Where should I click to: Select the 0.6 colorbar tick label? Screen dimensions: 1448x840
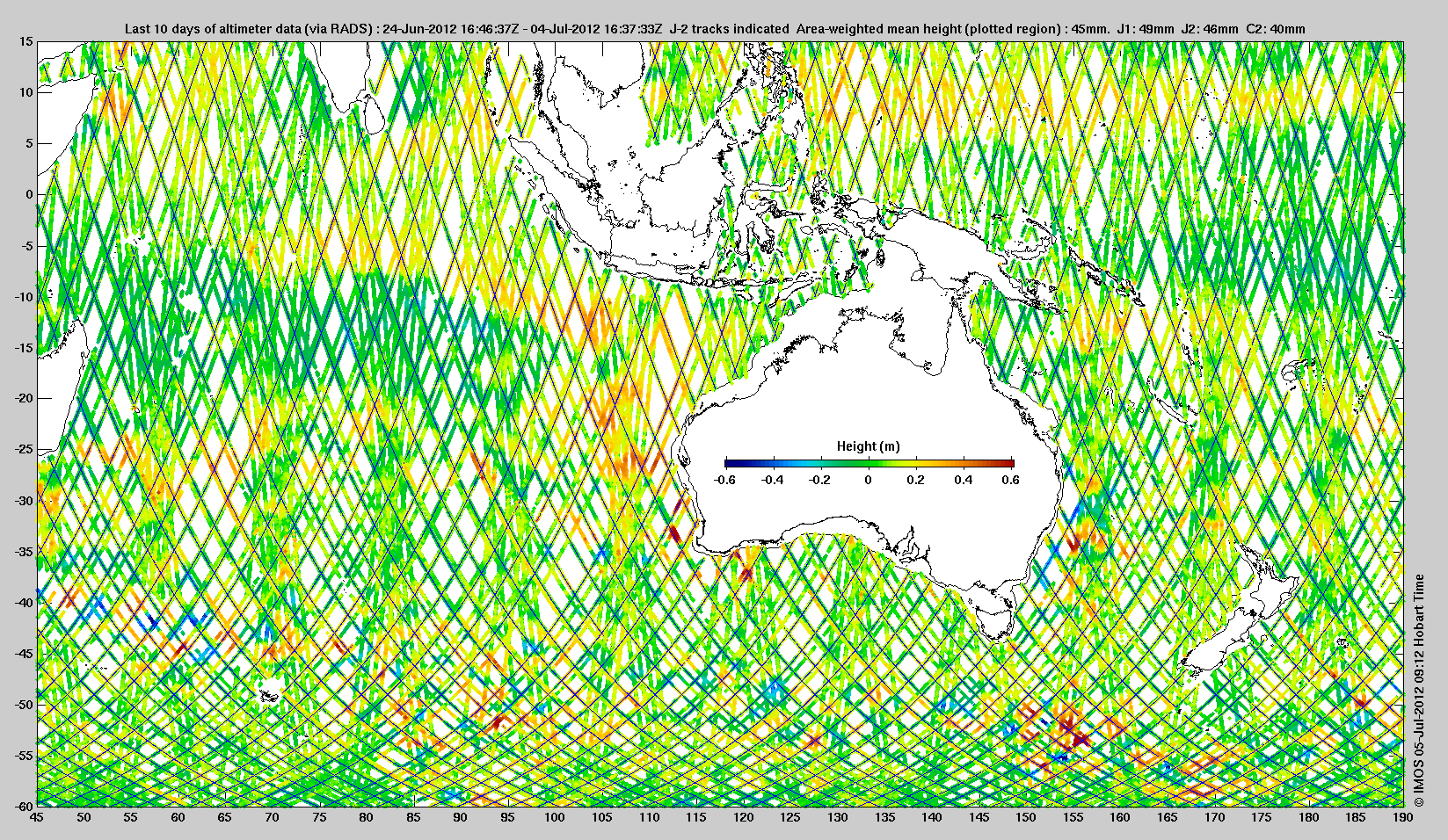point(1011,480)
